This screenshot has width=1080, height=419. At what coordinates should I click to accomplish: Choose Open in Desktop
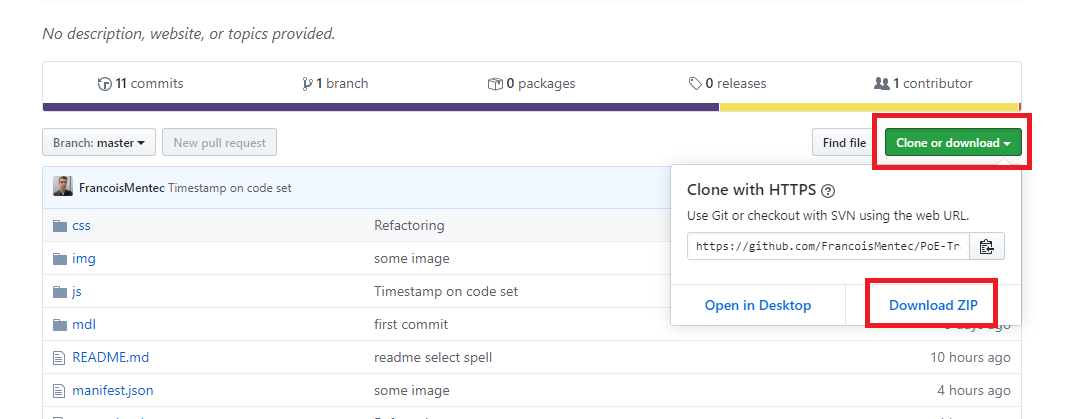click(758, 305)
